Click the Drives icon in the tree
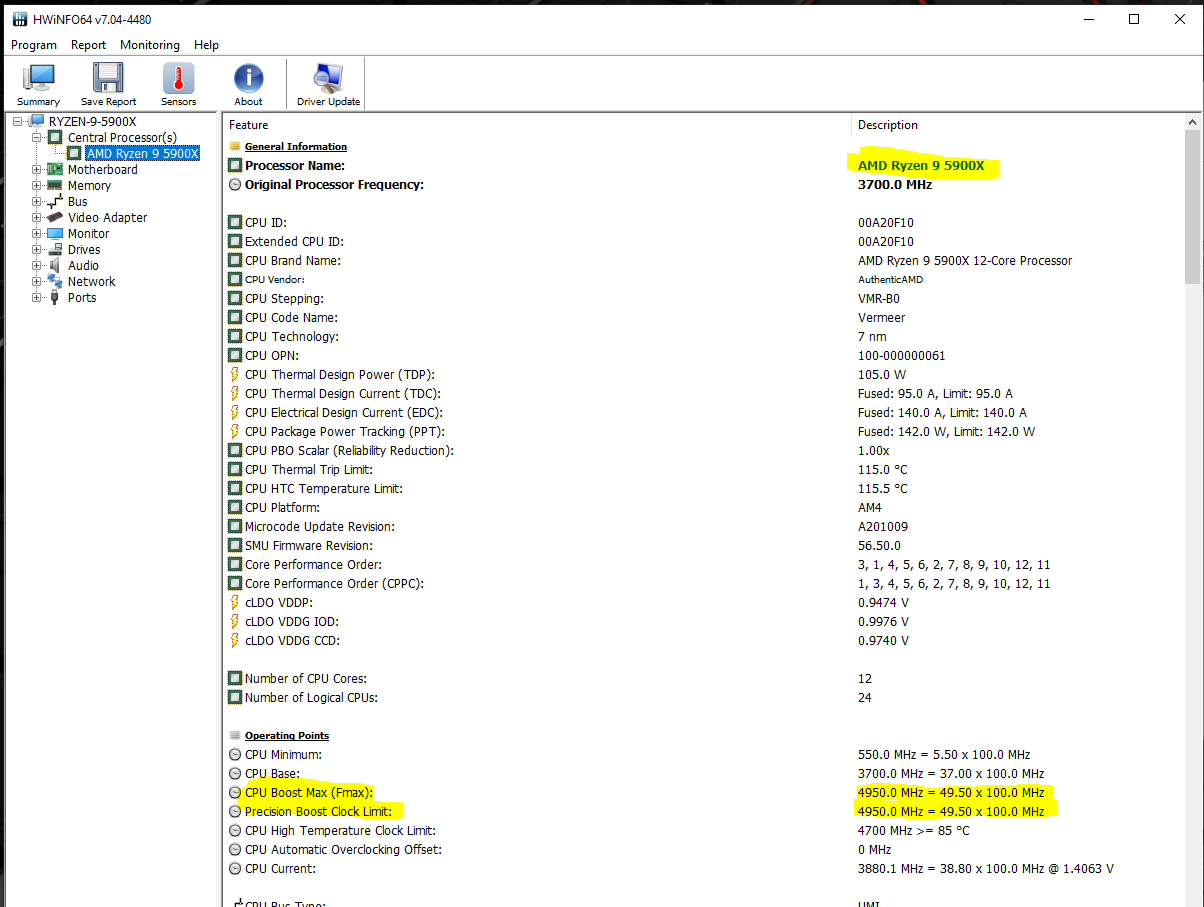Image resolution: width=1204 pixels, height=907 pixels. pyautogui.click(x=55, y=249)
